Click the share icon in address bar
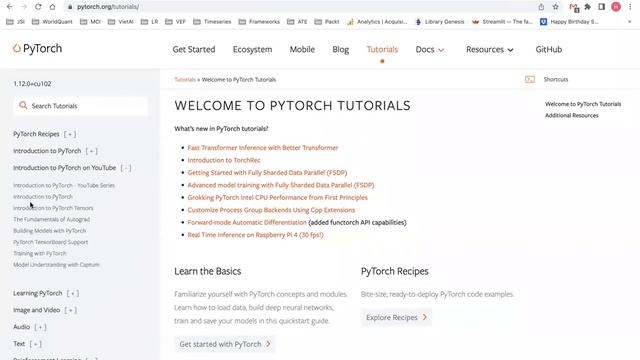 541,7
